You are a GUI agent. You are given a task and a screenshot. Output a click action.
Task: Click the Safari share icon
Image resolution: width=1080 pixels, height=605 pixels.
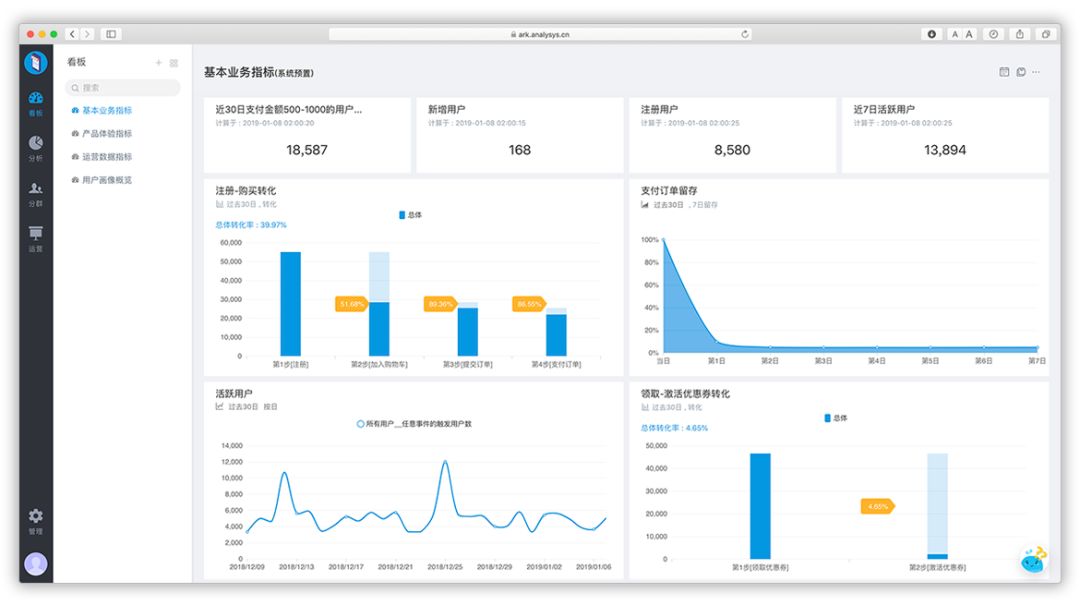(x=1019, y=34)
